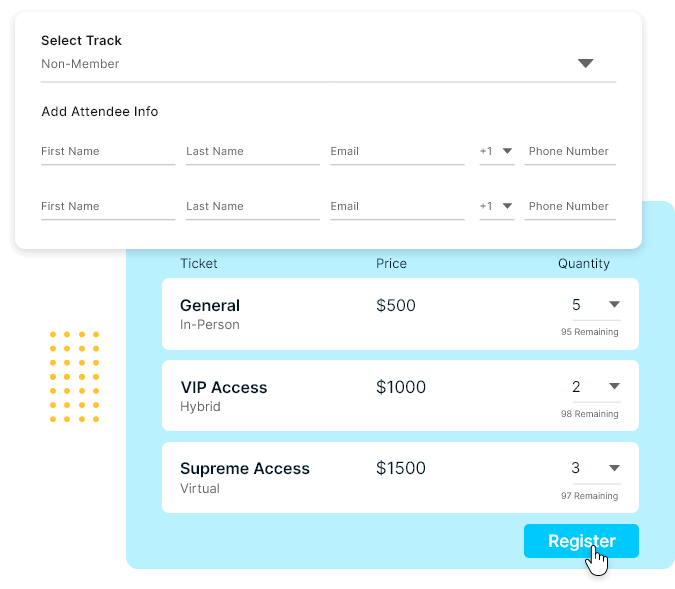Screen dimensions: 675x589
Task: Click the second attendee Email field
Action: click(397, 207)
